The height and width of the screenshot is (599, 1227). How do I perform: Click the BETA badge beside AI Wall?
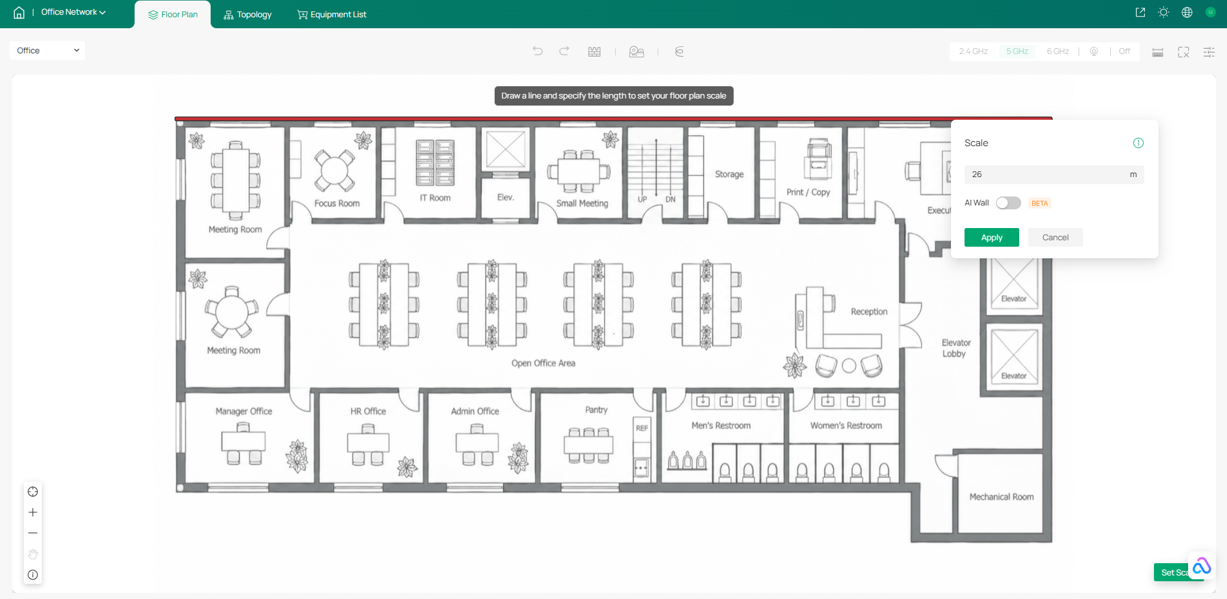(x=1040, y=203)
